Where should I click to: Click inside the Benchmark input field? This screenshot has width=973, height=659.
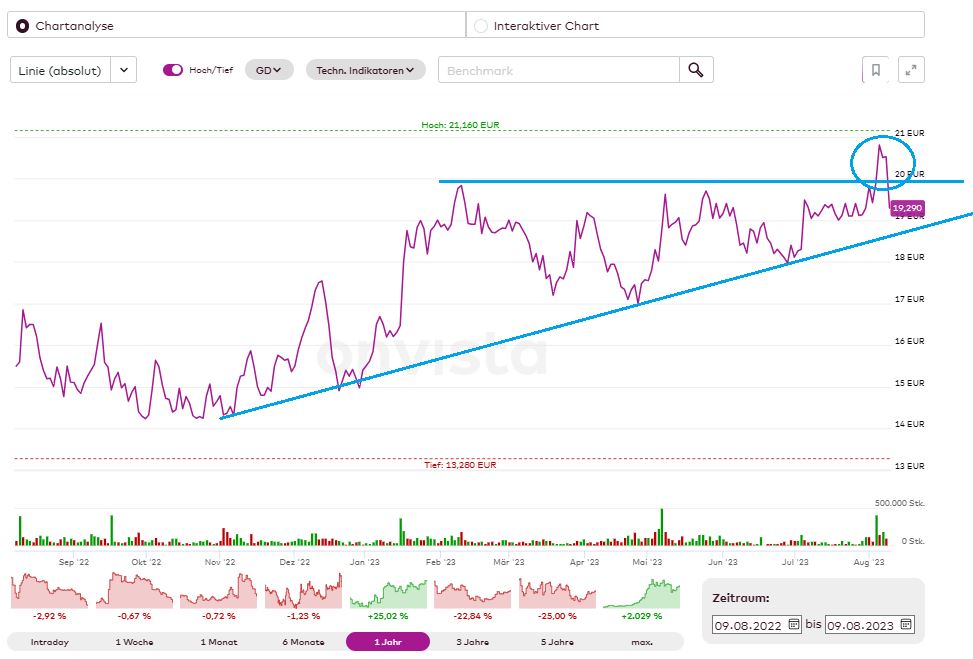point(560,70)
